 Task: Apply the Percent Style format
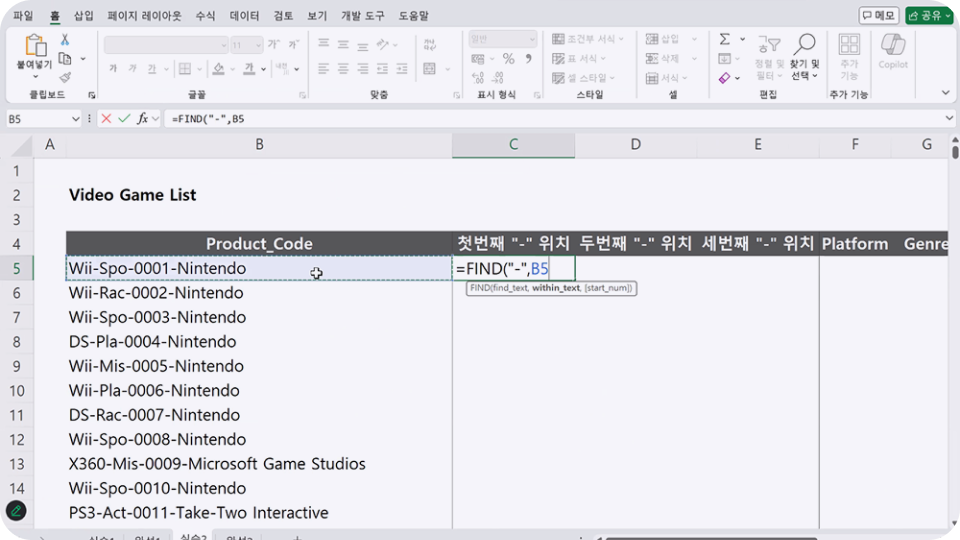coord(509,59)
